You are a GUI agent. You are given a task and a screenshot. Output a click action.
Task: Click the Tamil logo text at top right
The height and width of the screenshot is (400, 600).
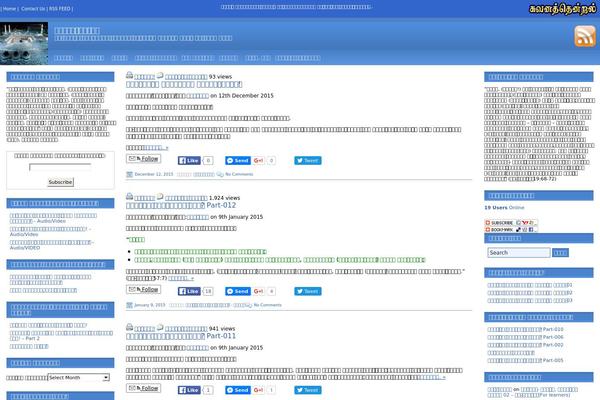tap(562, 9)
